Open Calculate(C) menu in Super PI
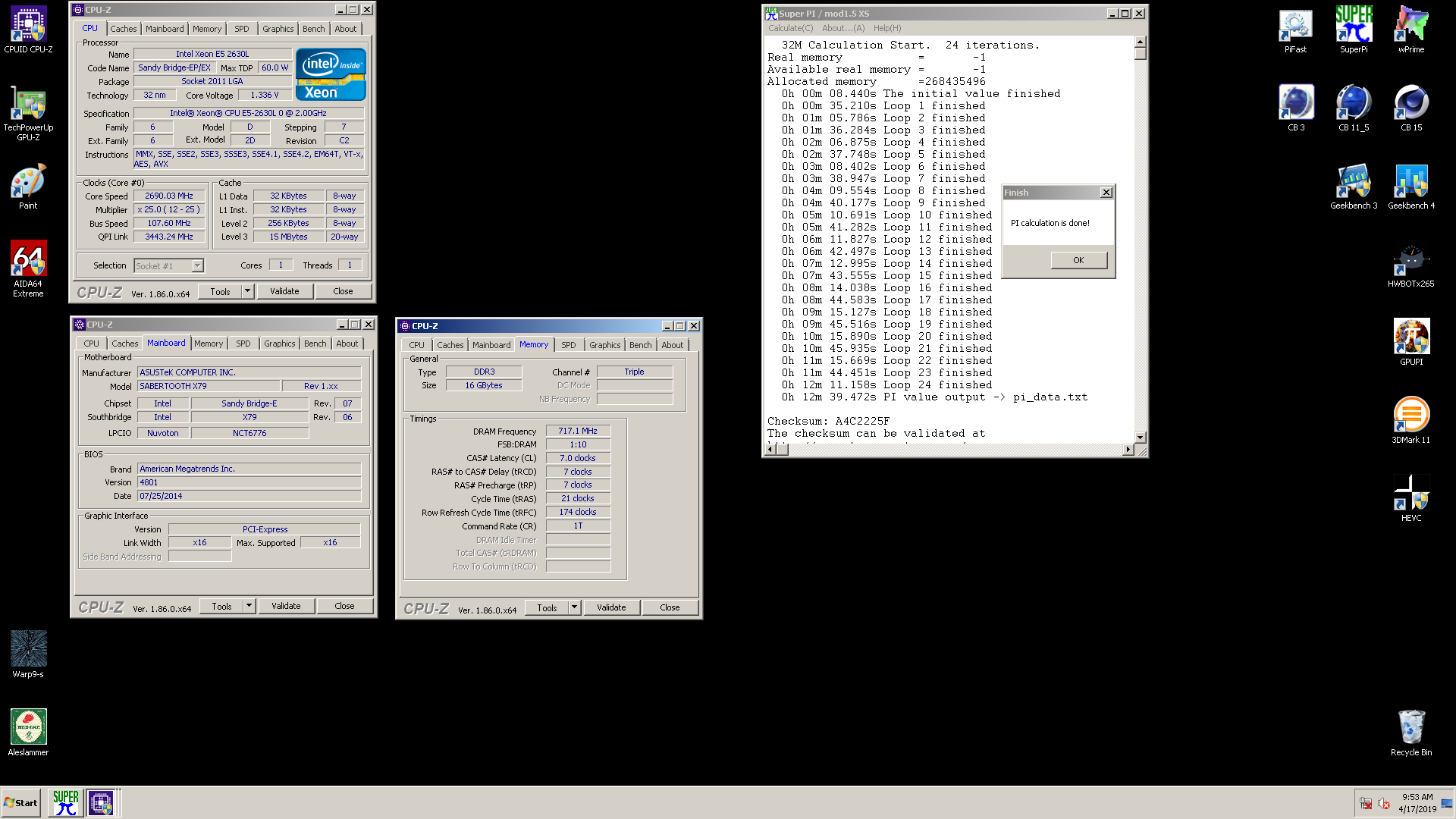 (x=790, y=28)
